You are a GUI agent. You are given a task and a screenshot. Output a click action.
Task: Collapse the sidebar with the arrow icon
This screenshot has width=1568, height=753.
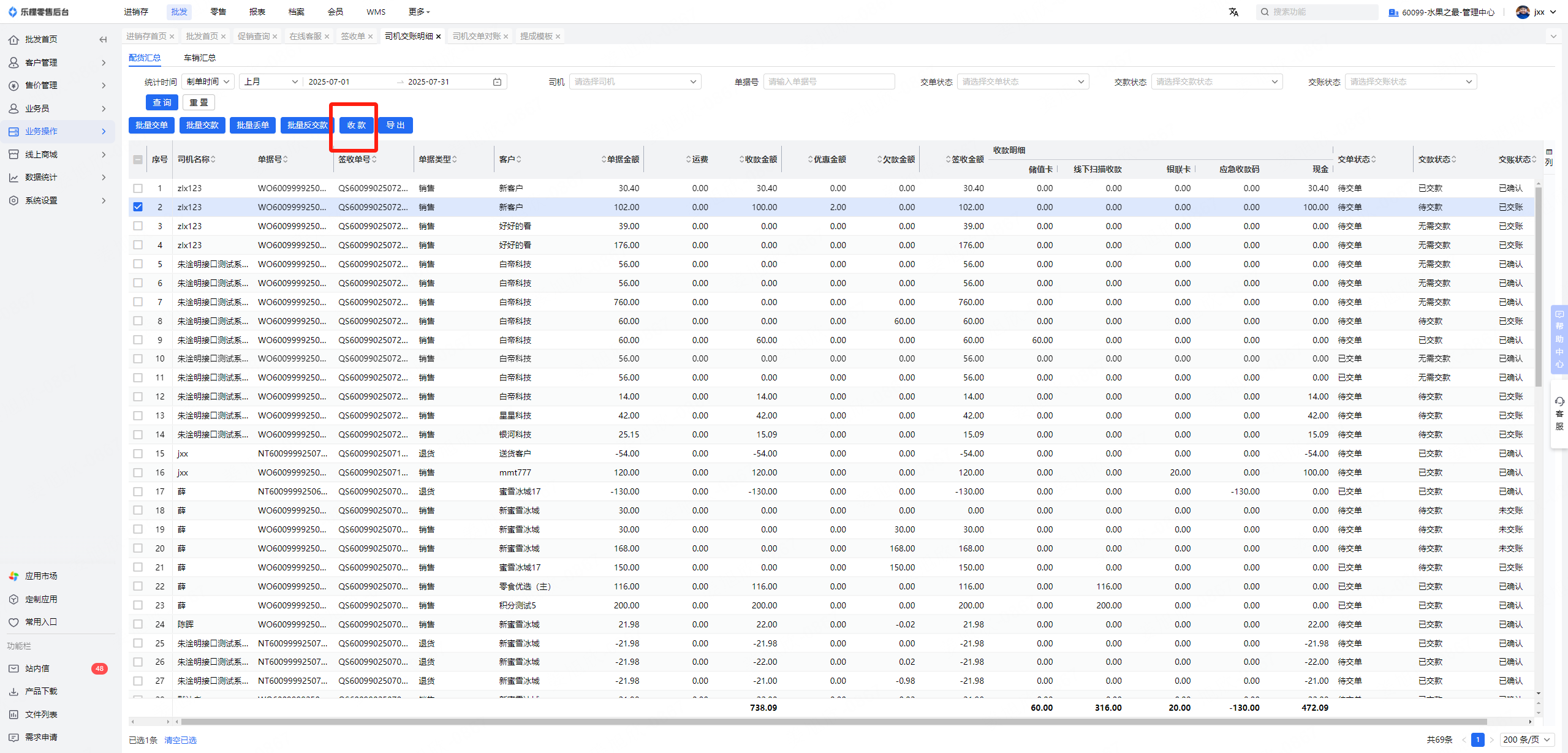tap(103, 40)
